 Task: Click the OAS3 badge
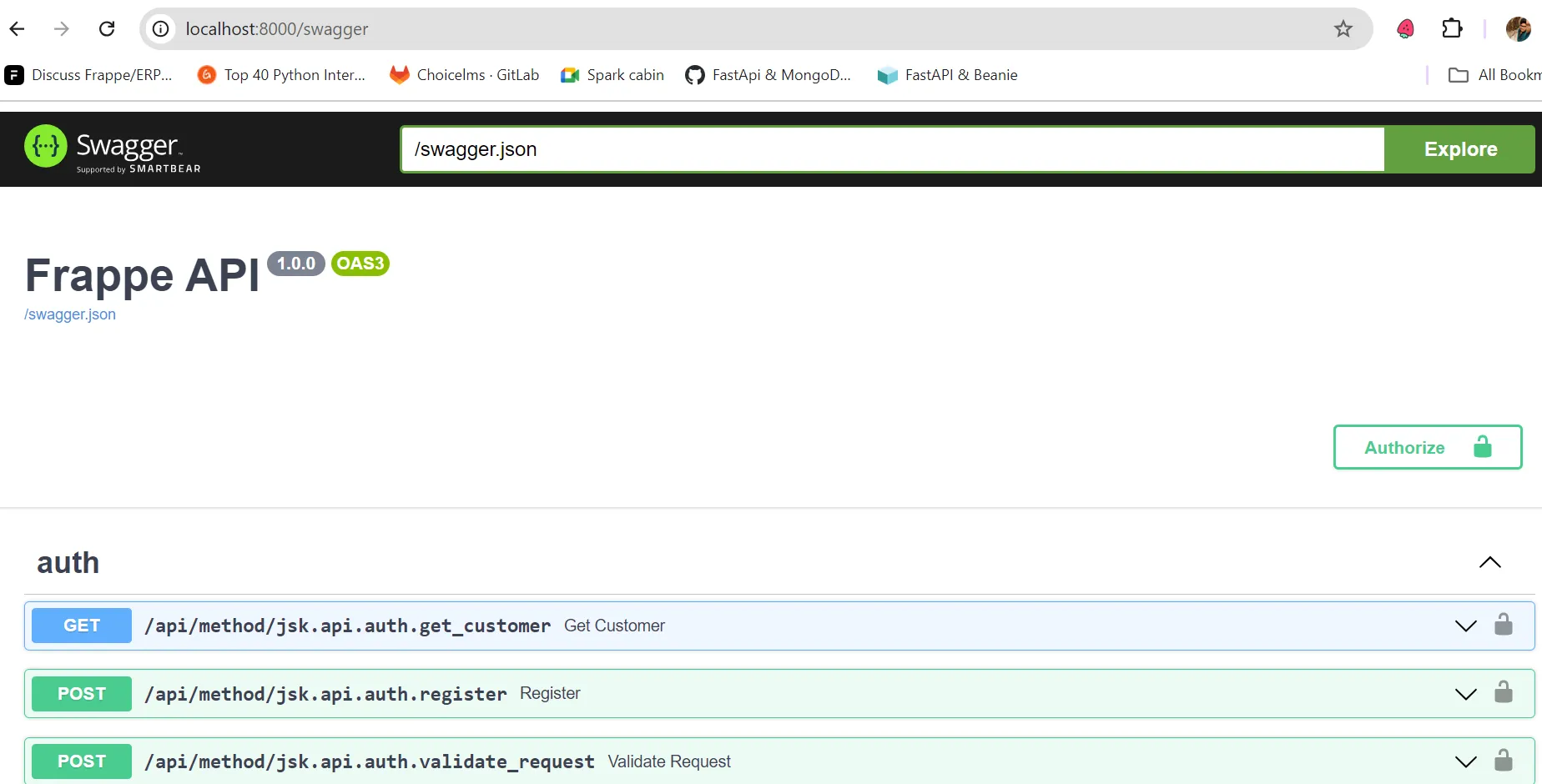(x=360, y=264)
